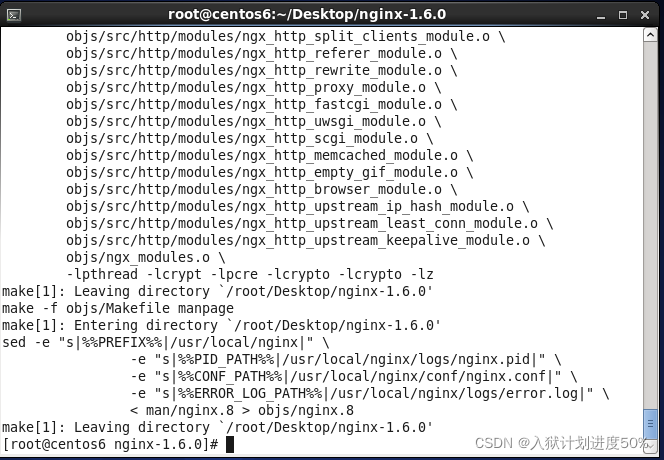Click 'make -f objs/Makefile manpage' line
Screen dimensions: 664x460
click(x=118, y=308)
